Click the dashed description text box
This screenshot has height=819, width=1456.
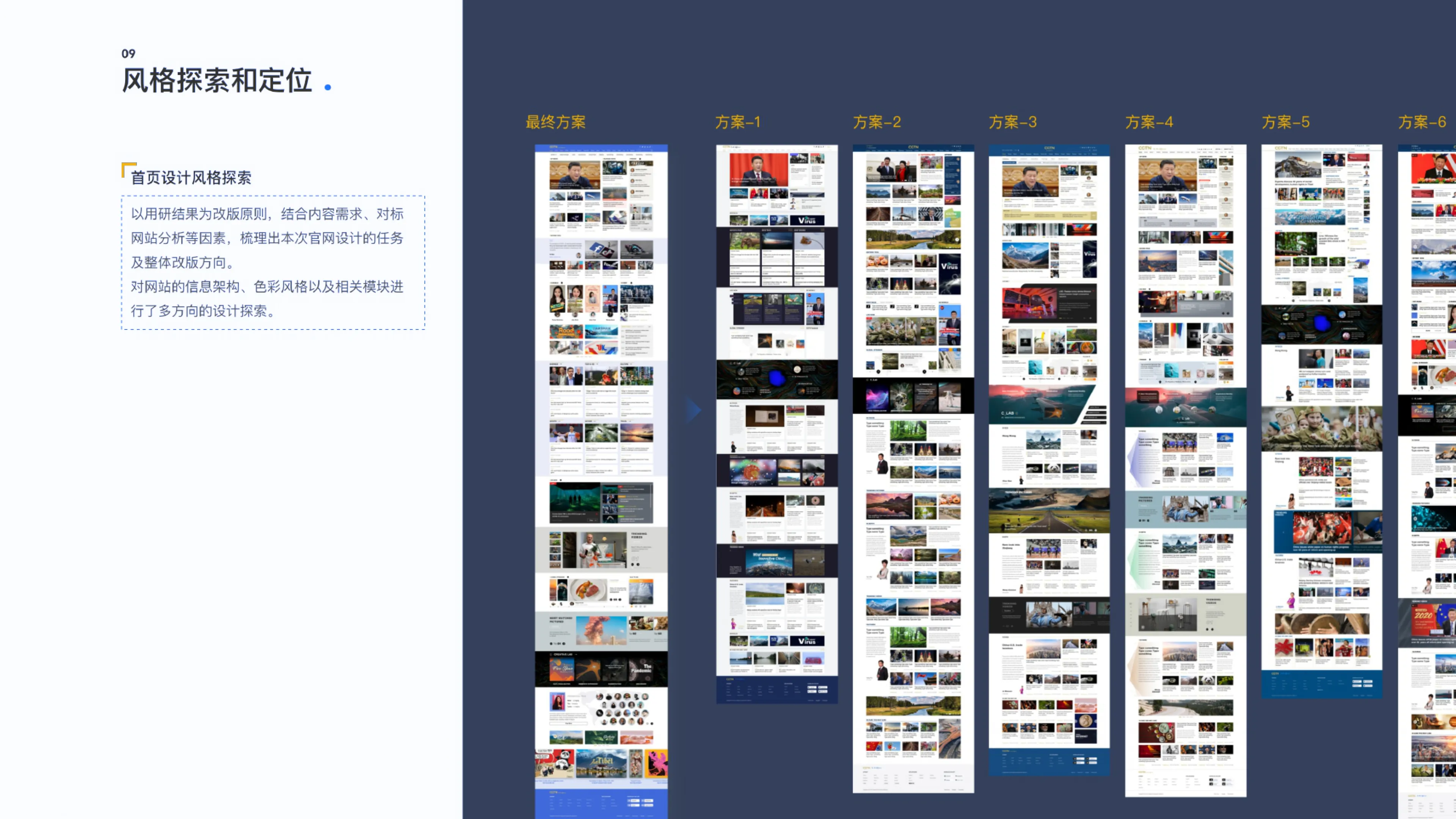(273, 262)
